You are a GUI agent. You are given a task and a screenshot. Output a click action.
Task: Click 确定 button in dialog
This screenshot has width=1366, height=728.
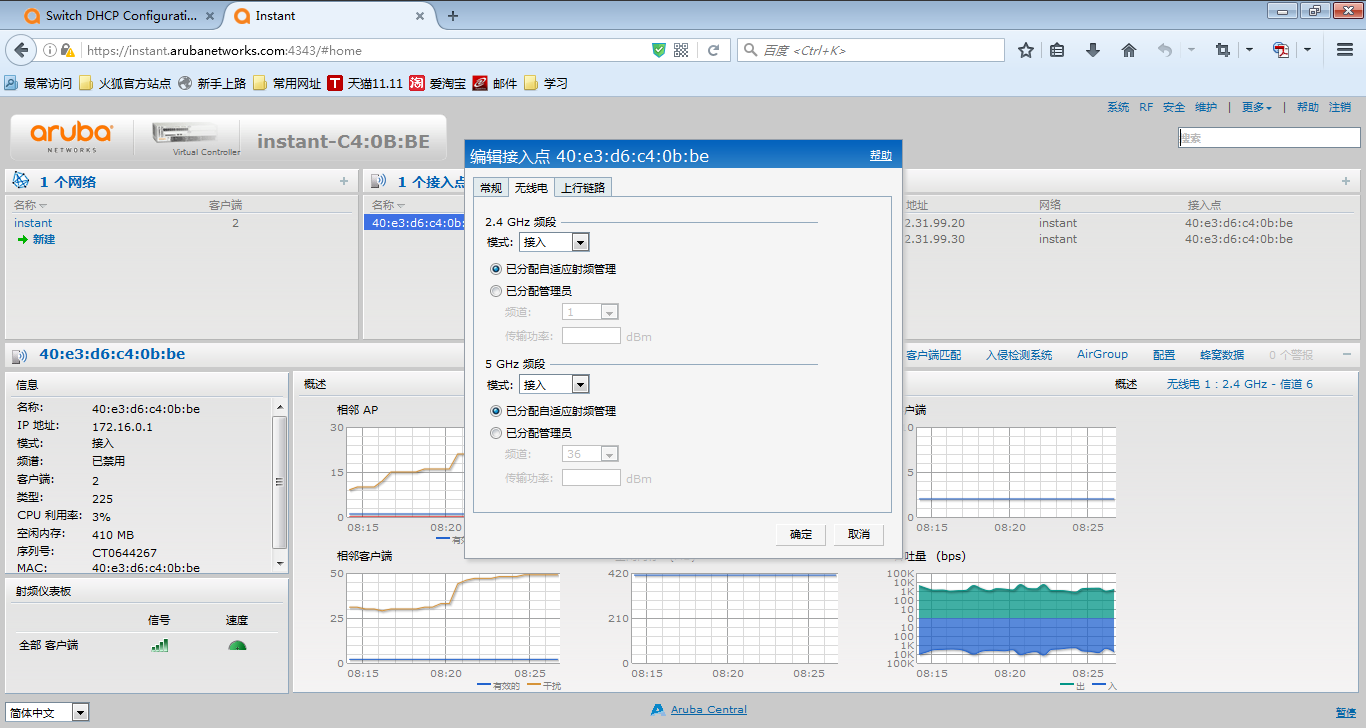coord(801,534)
